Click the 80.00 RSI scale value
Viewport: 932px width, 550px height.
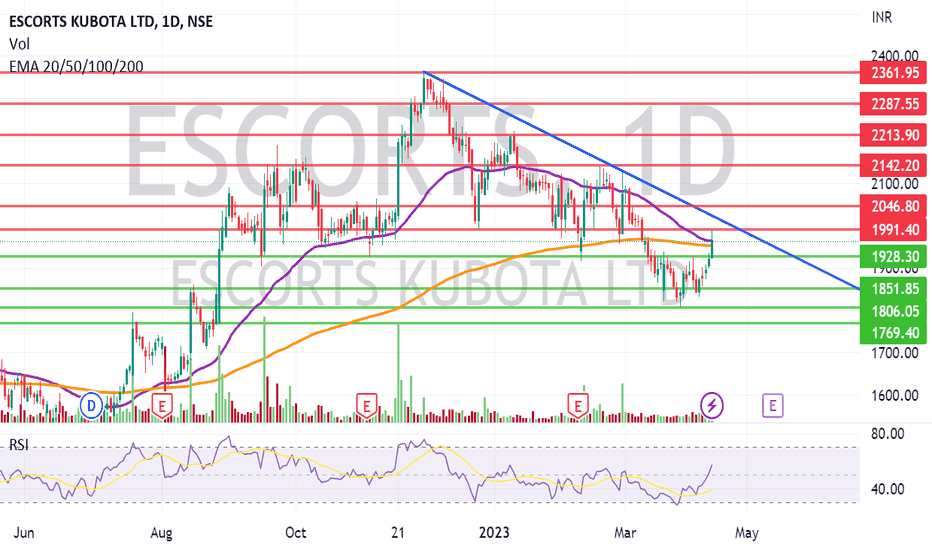[x=888, y=433]
